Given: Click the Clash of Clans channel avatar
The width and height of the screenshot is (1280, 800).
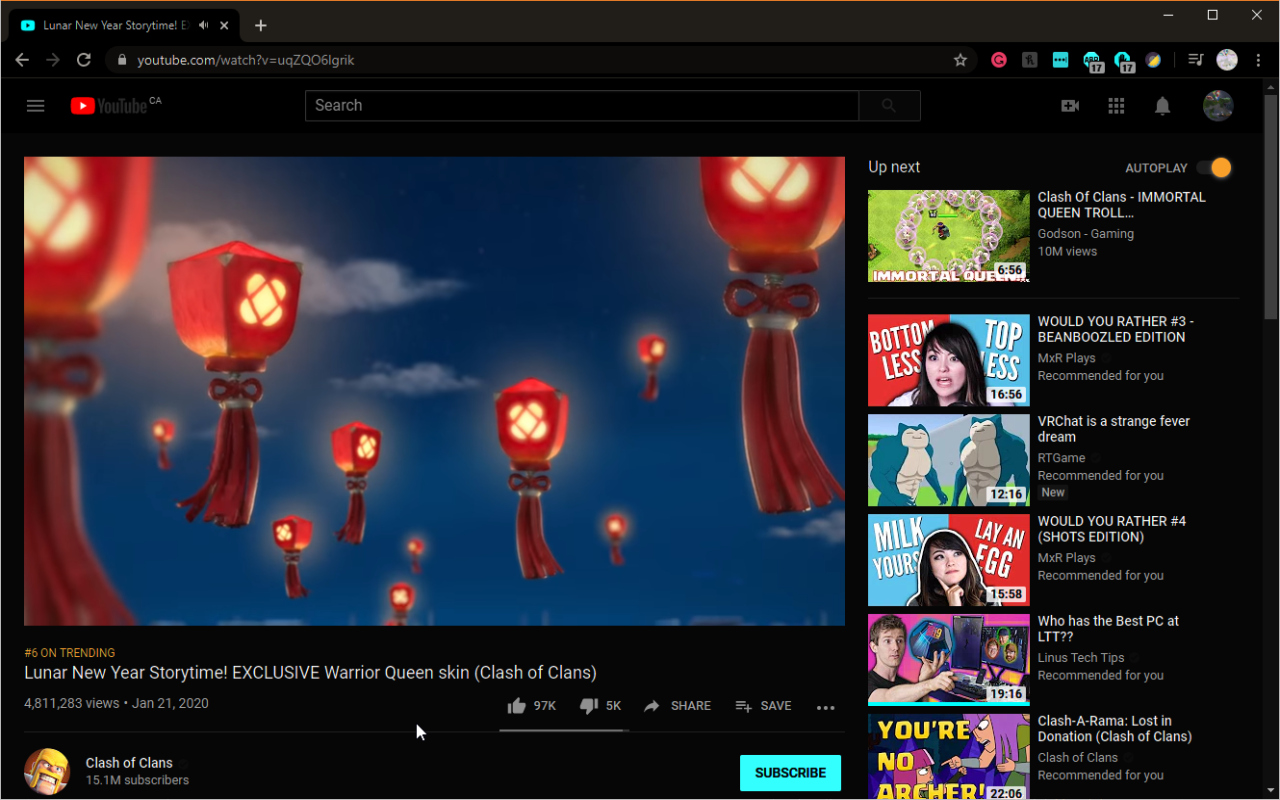Looking at the screenshot, I should click(x=47, y=771).
